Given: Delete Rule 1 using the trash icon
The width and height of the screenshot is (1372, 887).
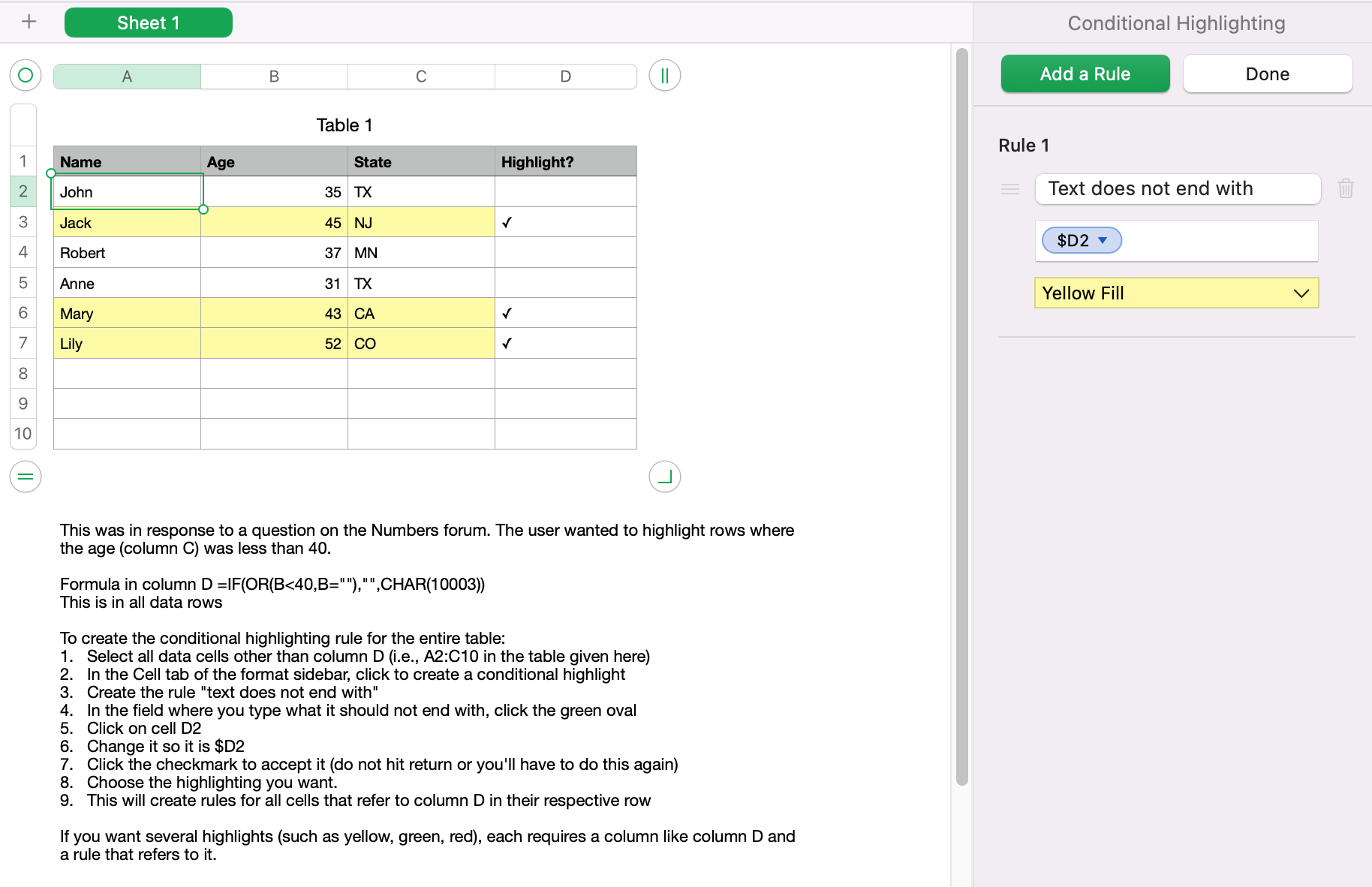Looking at the screenshot, I should click(x=1346, y=188).
